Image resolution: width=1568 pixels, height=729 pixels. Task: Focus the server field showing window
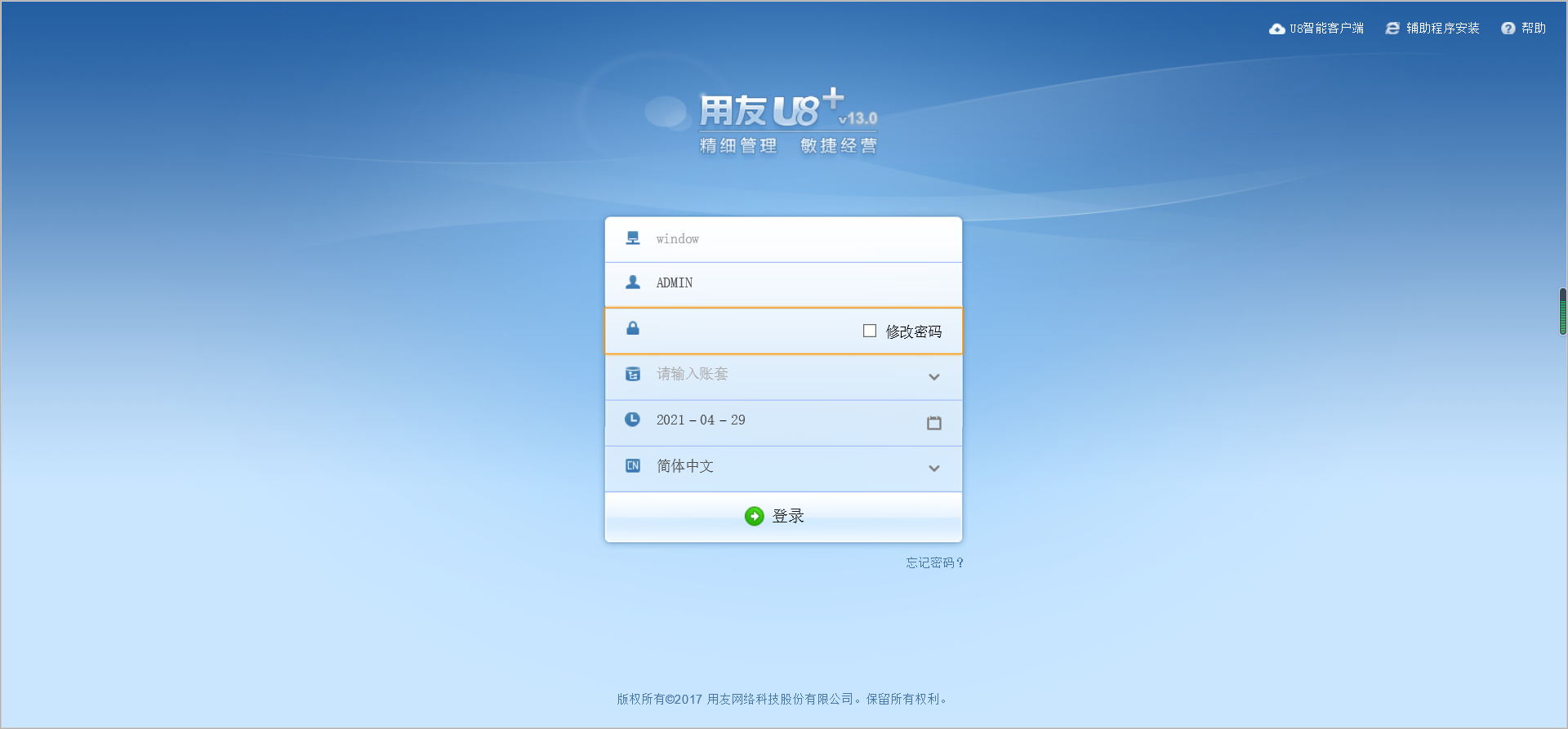click(x=783, y=239)
